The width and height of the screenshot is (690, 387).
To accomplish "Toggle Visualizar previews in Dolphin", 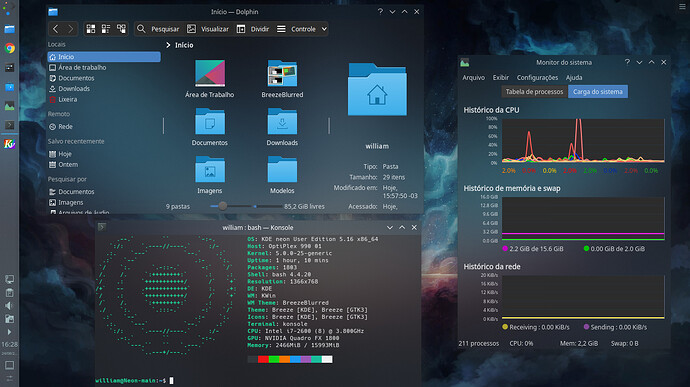I will point(208,29).
